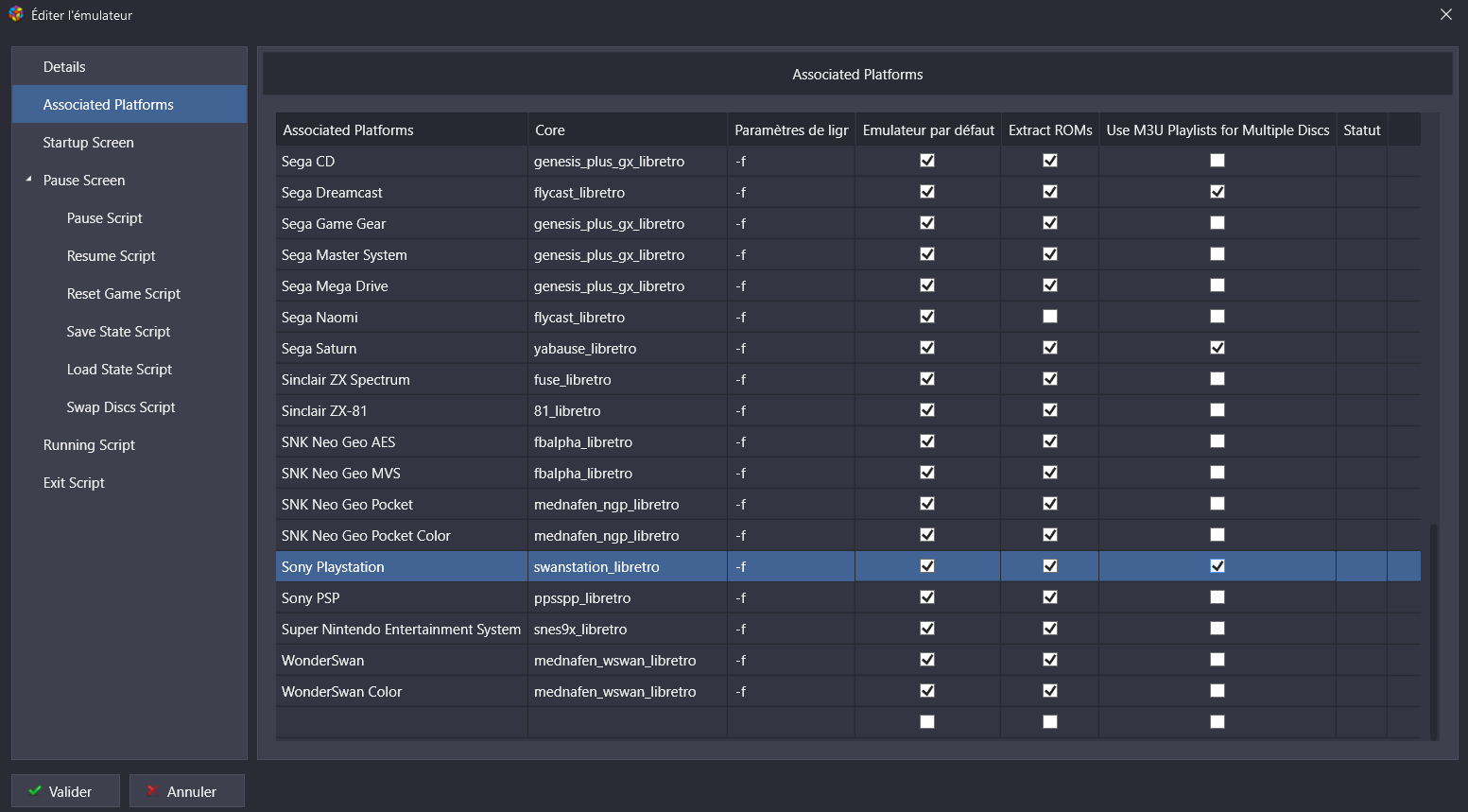
Task: Uncheck default emulator for Super Nintendo
Action: 927,629
